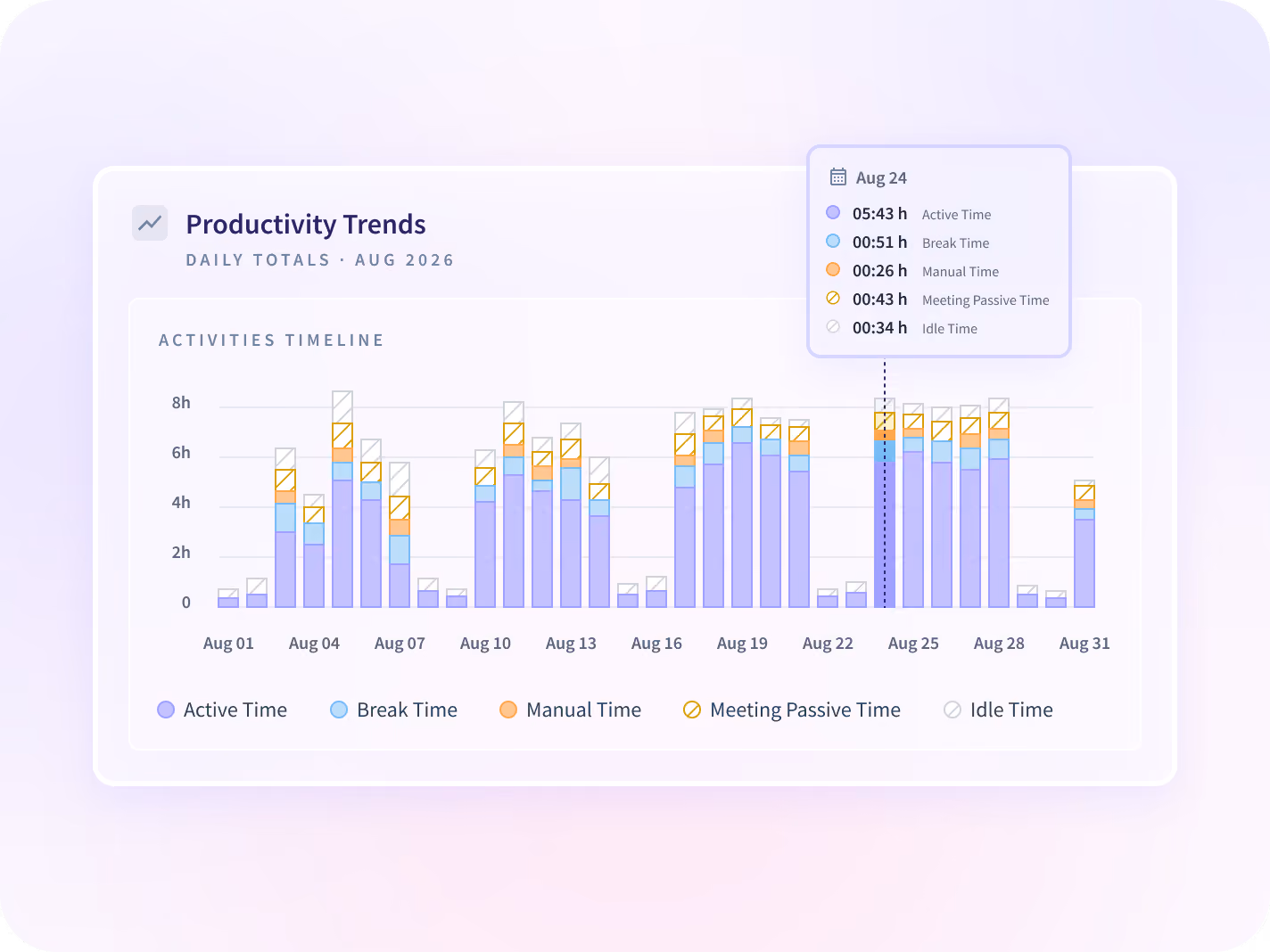Select the highlighted Aug 24 bar

coord(885,503)
